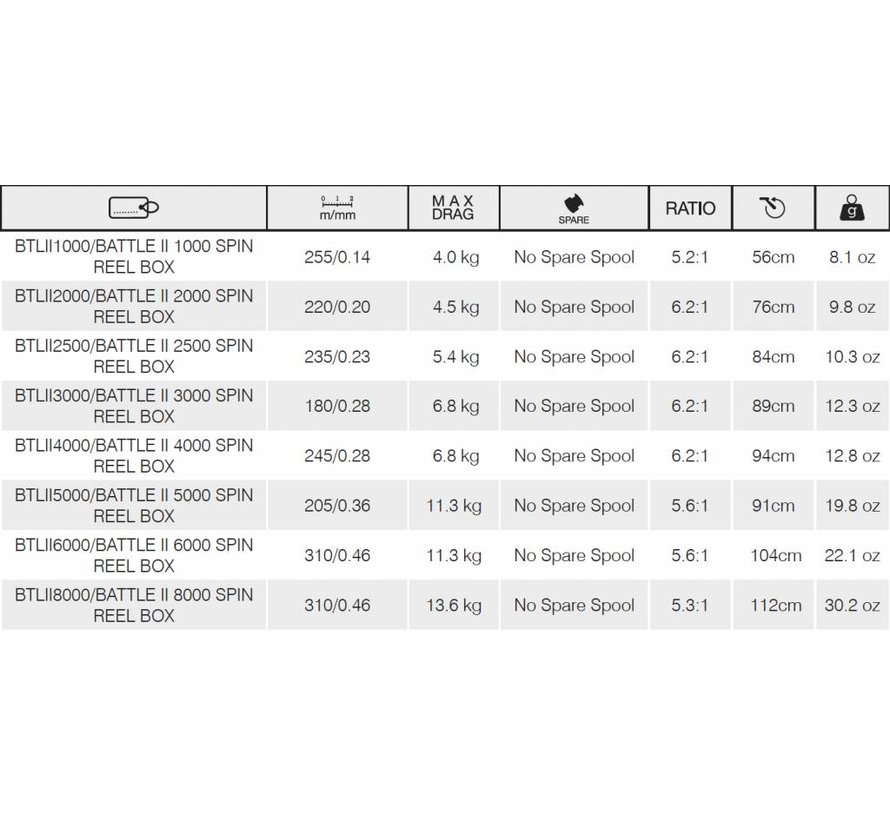Click the 22.1 oz weight value
890x820 pixels.
coord(852,556)
